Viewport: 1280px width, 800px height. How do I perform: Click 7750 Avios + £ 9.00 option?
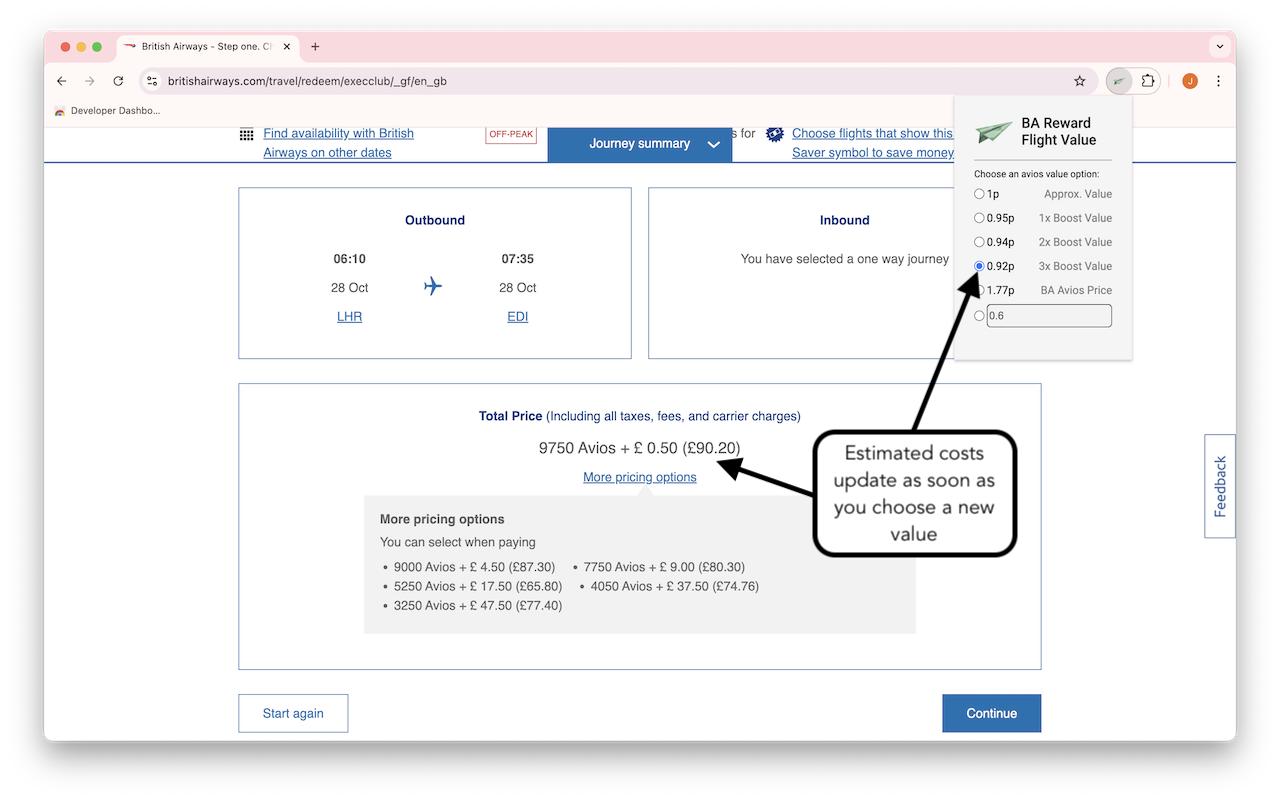click(664, 567)
